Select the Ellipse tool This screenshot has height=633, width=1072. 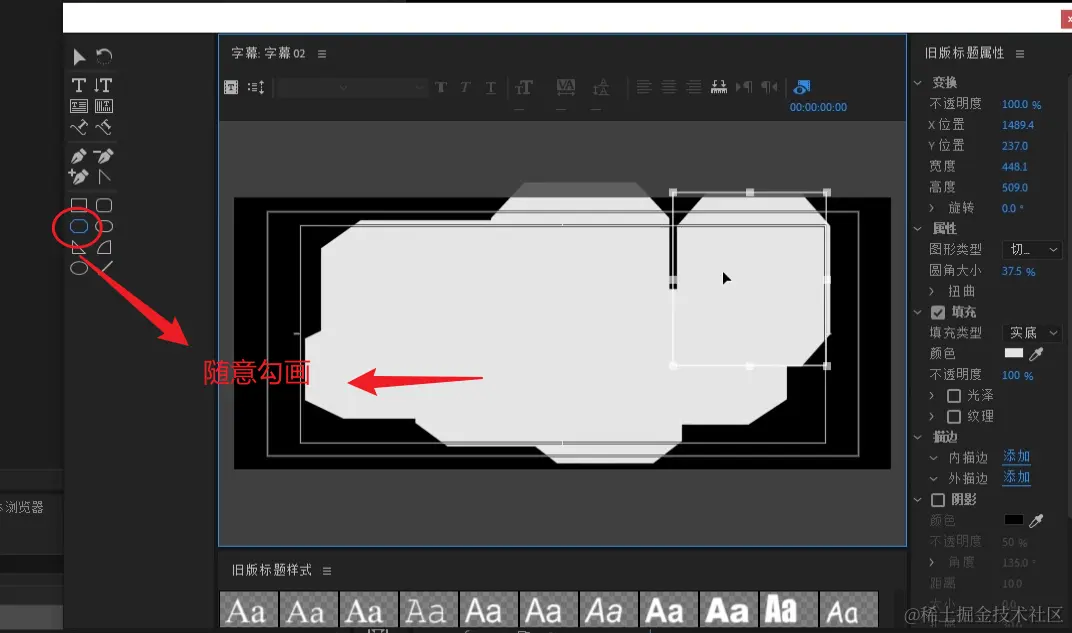(79, 268)
